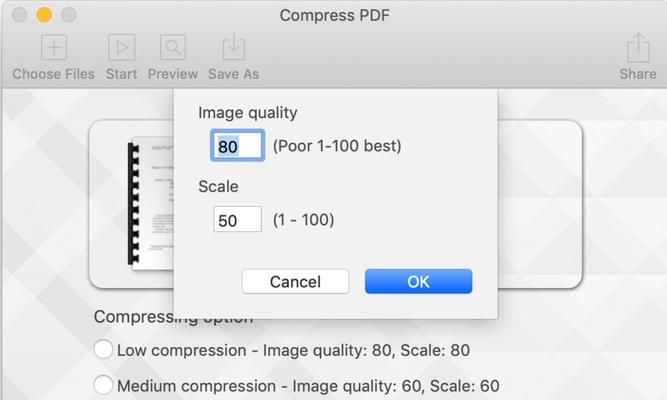Click the "(Poor 1-100 best)" hint text
The height and width of the screenshot is (400, 667).
(x=337, y=146)
